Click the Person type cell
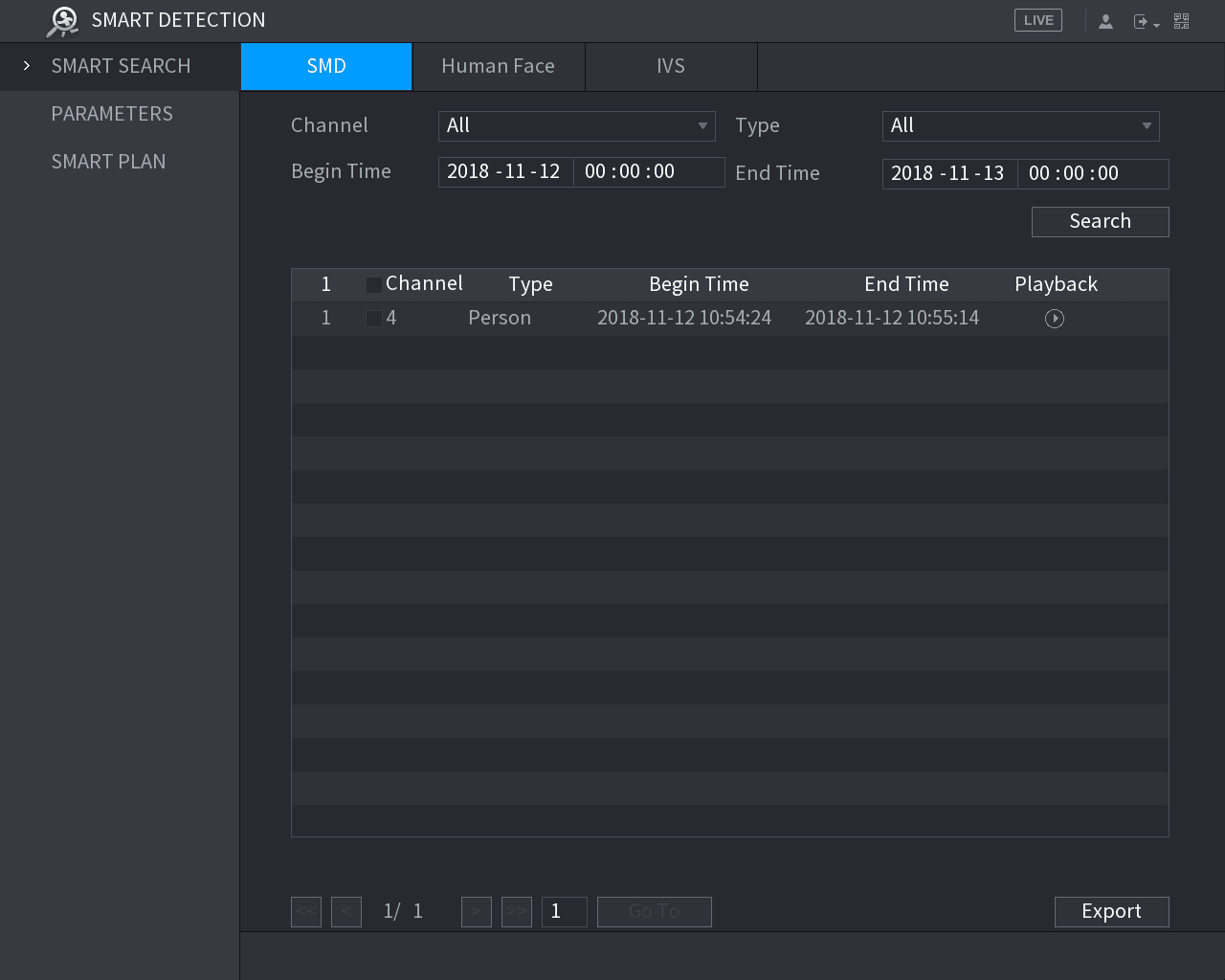The height and width of the screenshot is (980, 1225). 500,318
